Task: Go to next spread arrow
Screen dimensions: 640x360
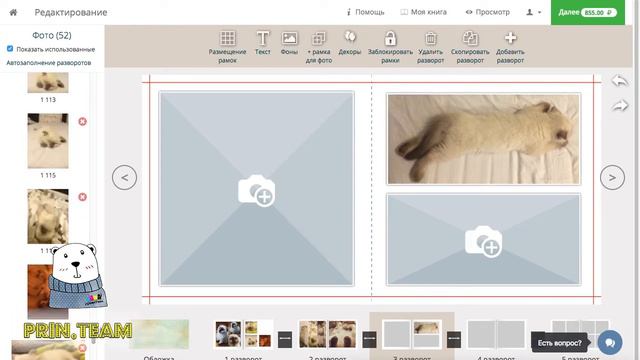Action: (x=612, y=178)
